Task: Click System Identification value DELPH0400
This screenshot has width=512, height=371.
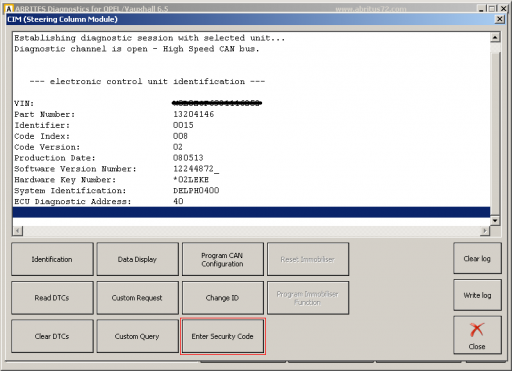Action: point(196,190)
